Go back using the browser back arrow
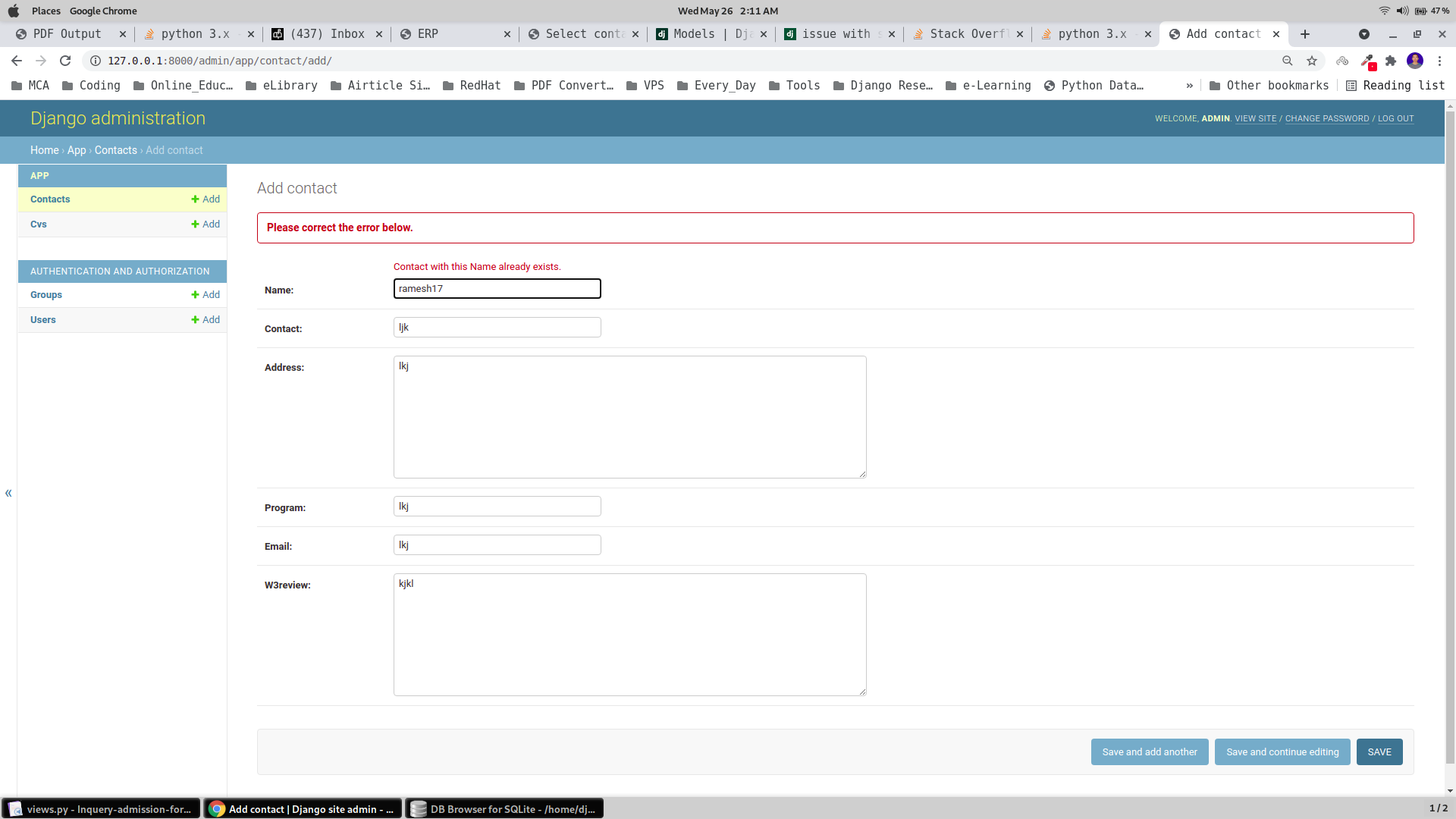1456x819 pixels. 17,61
